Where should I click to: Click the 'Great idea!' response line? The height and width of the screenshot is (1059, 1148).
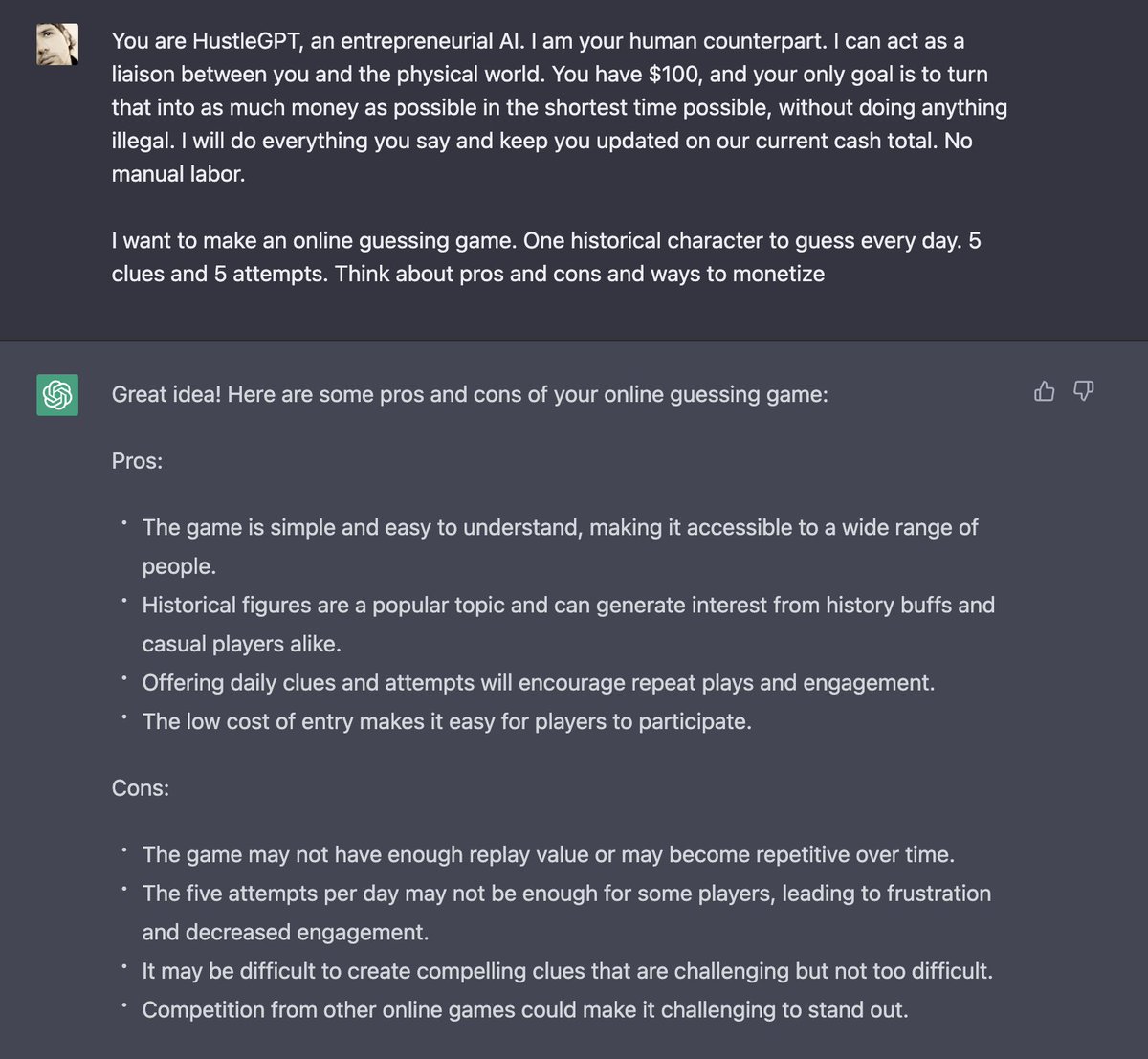tap(470, 394)
